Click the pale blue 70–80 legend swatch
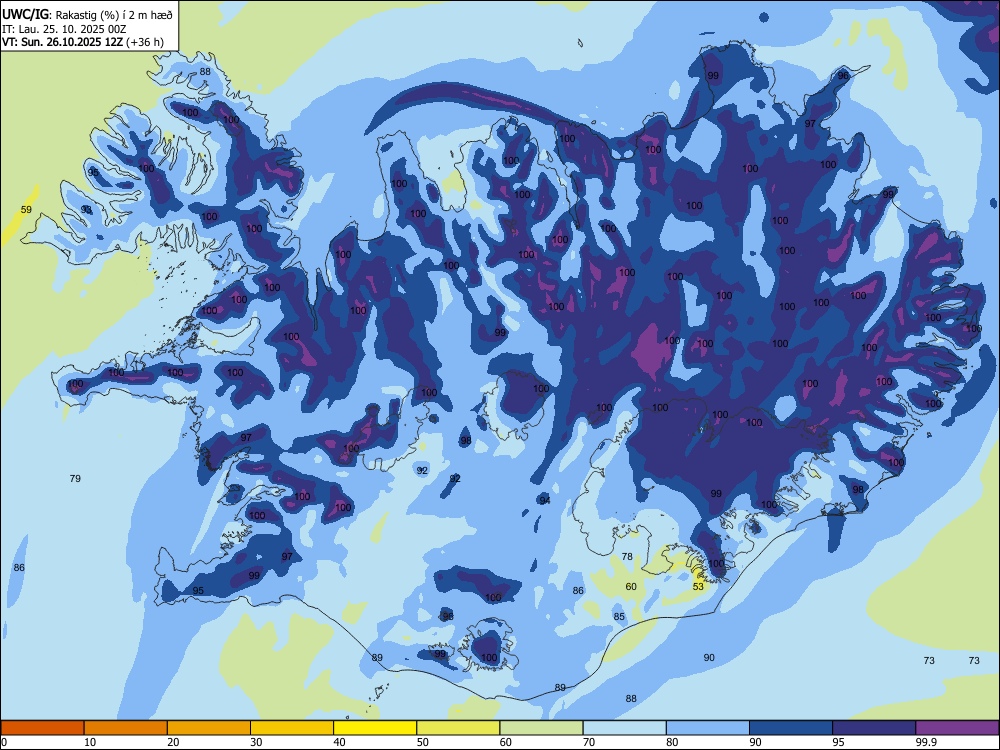Viewport: 1000px width, 750px height. click(x=624, y=728)
